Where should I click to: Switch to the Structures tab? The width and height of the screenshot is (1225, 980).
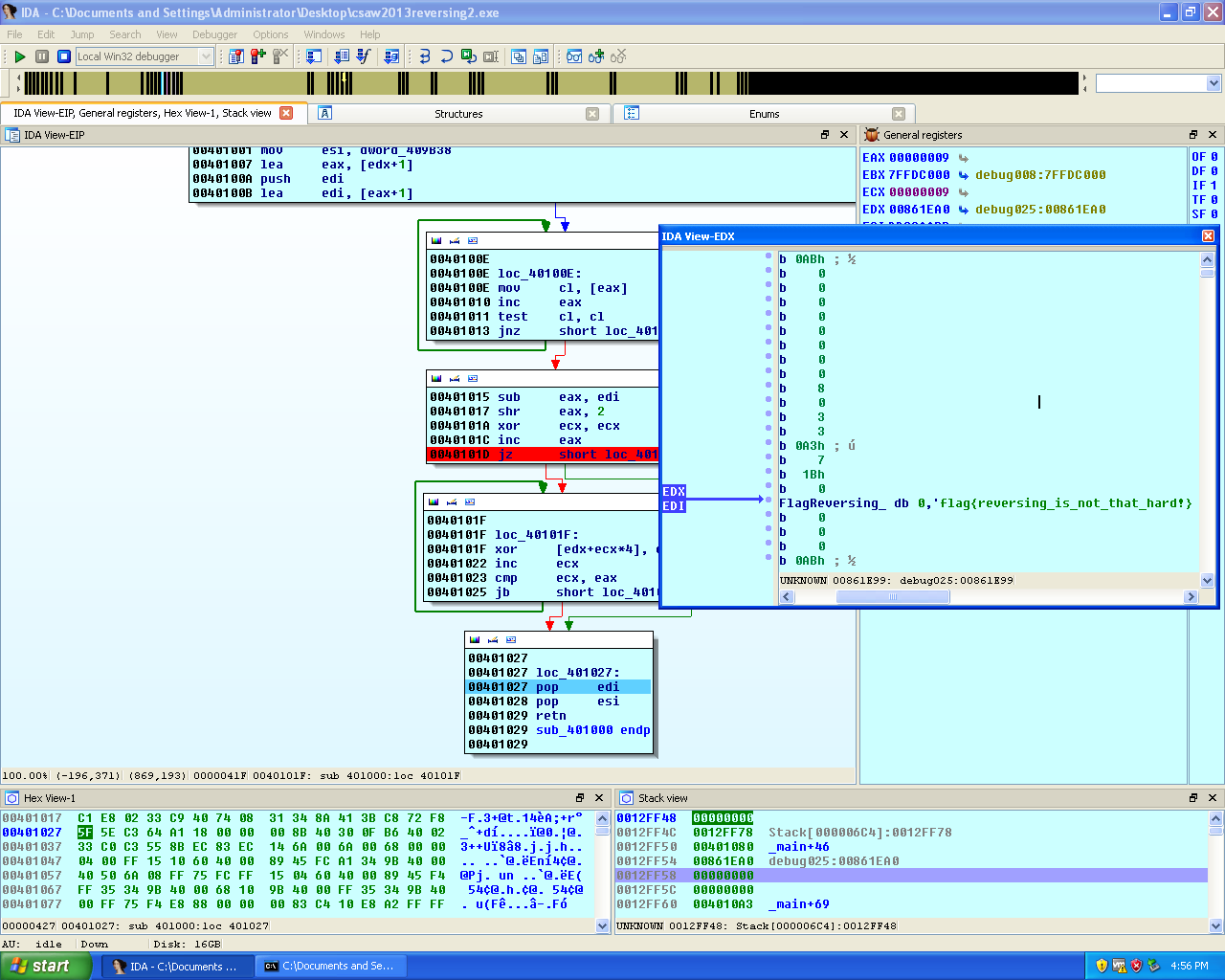458,114
